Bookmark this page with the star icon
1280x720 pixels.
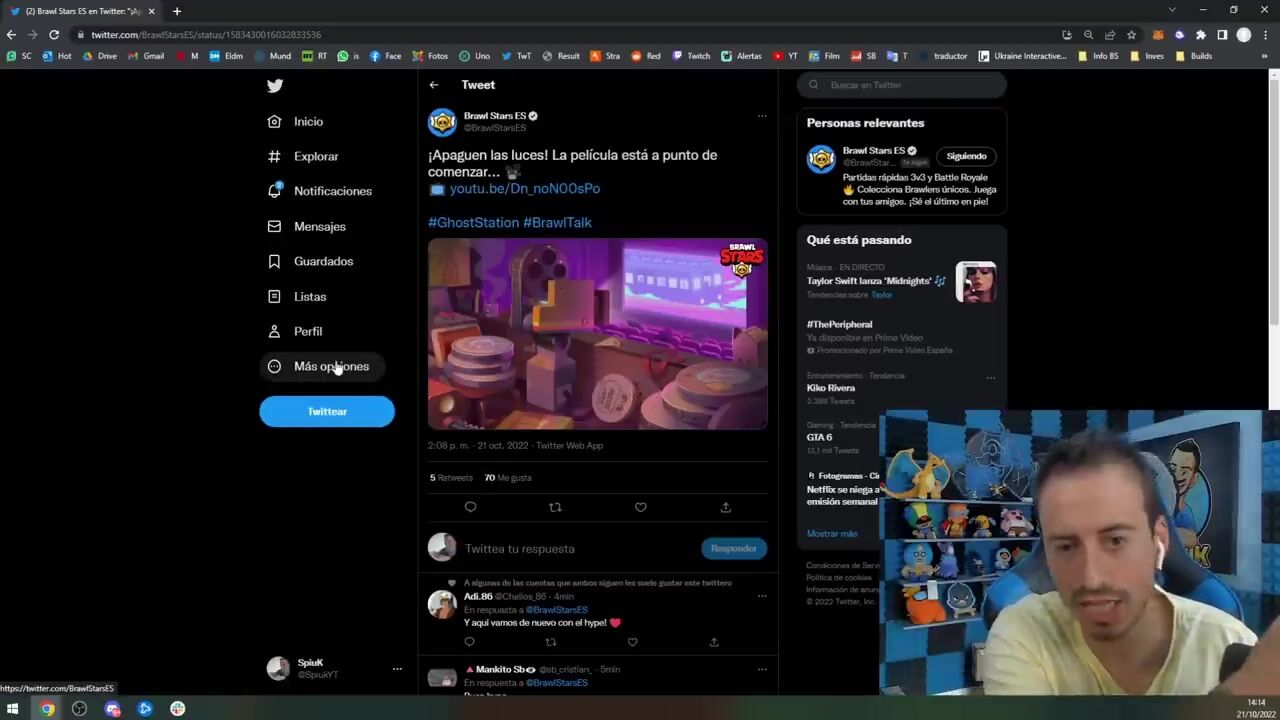(1131, 35)
